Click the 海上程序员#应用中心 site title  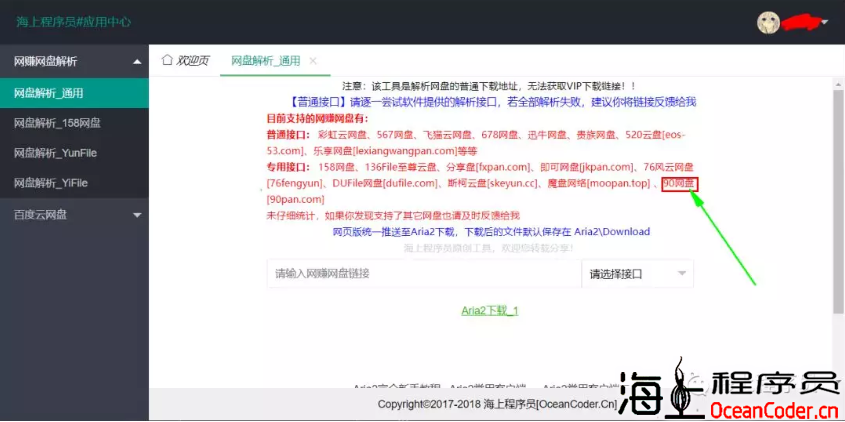[x=73, y=22]
